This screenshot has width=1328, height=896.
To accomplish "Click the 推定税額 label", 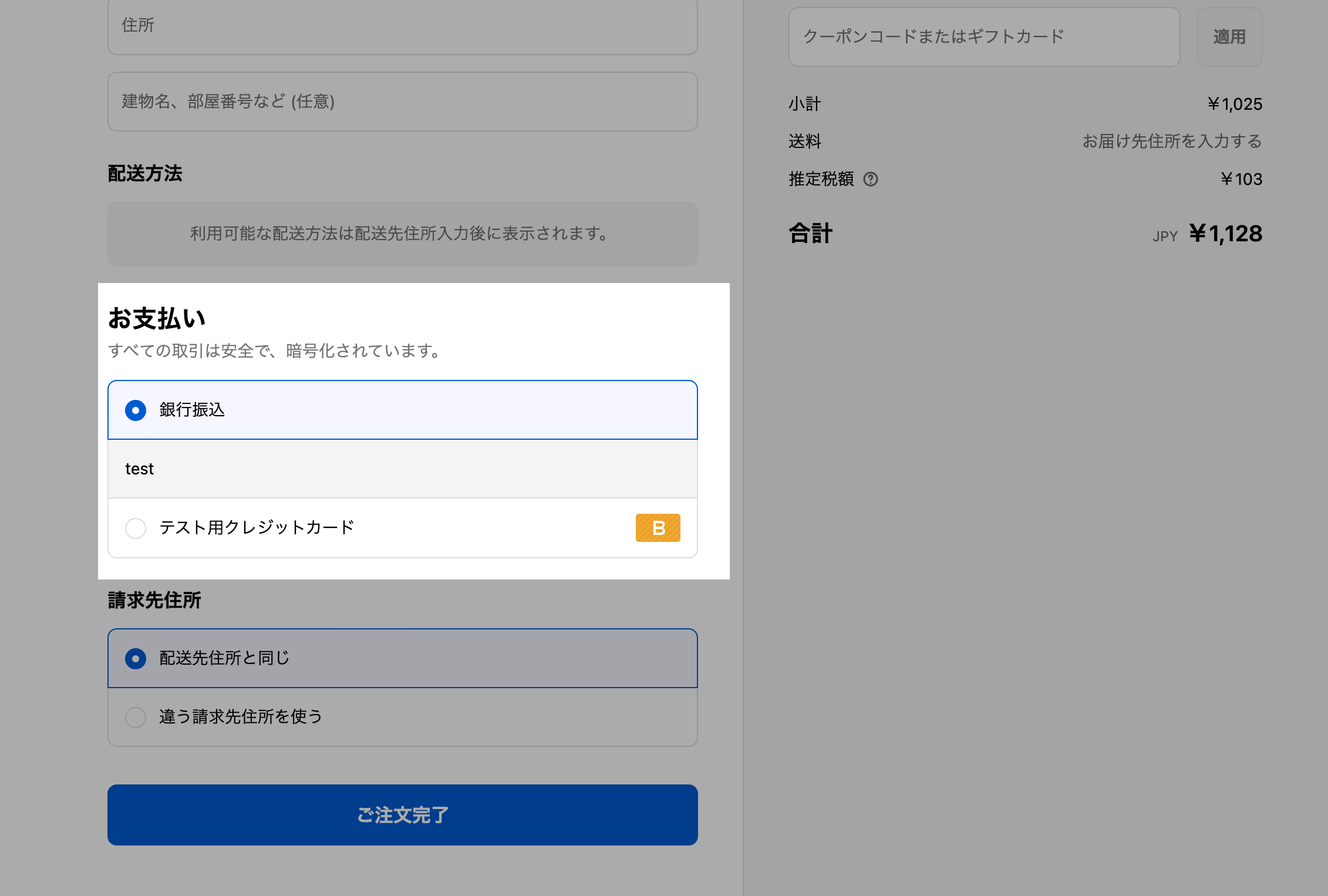I will 821,179.
